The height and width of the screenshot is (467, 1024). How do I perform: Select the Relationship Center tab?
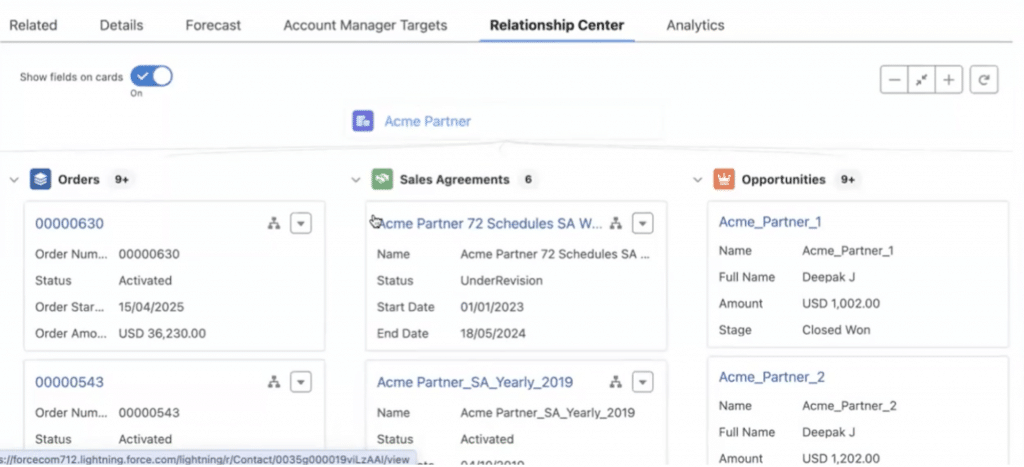(x=557, y=25)
